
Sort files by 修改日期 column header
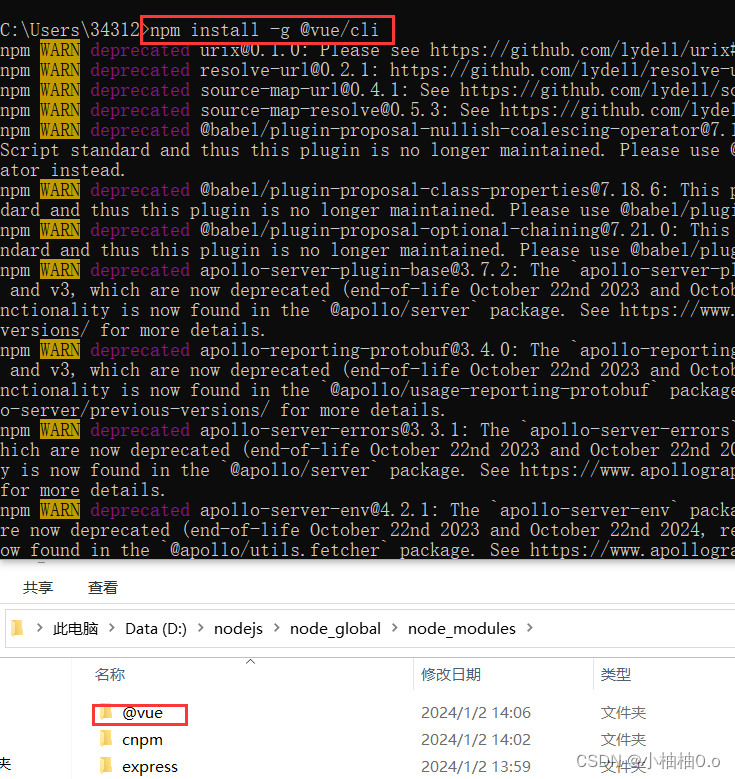coord(451,675)
